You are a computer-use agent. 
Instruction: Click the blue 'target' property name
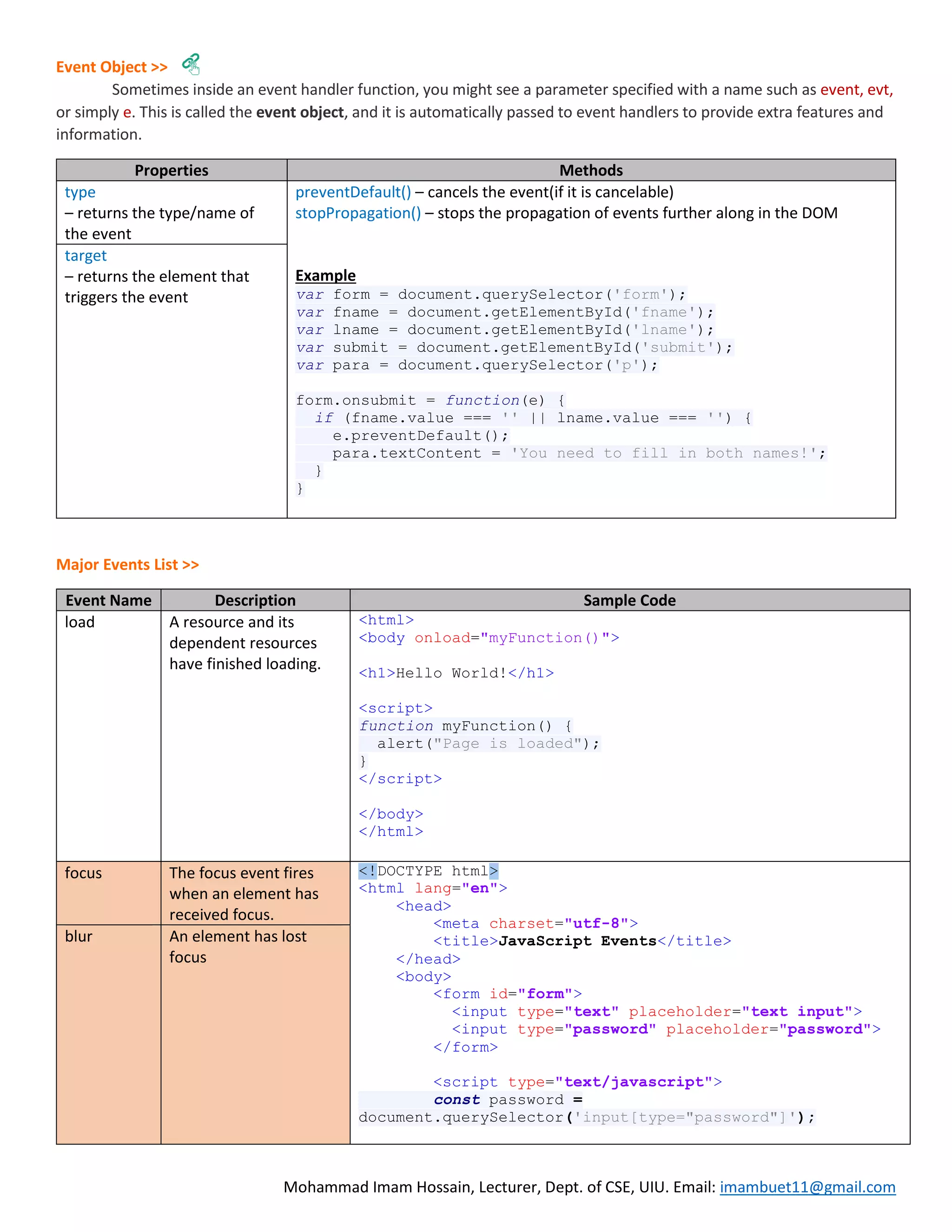[86, 256]
